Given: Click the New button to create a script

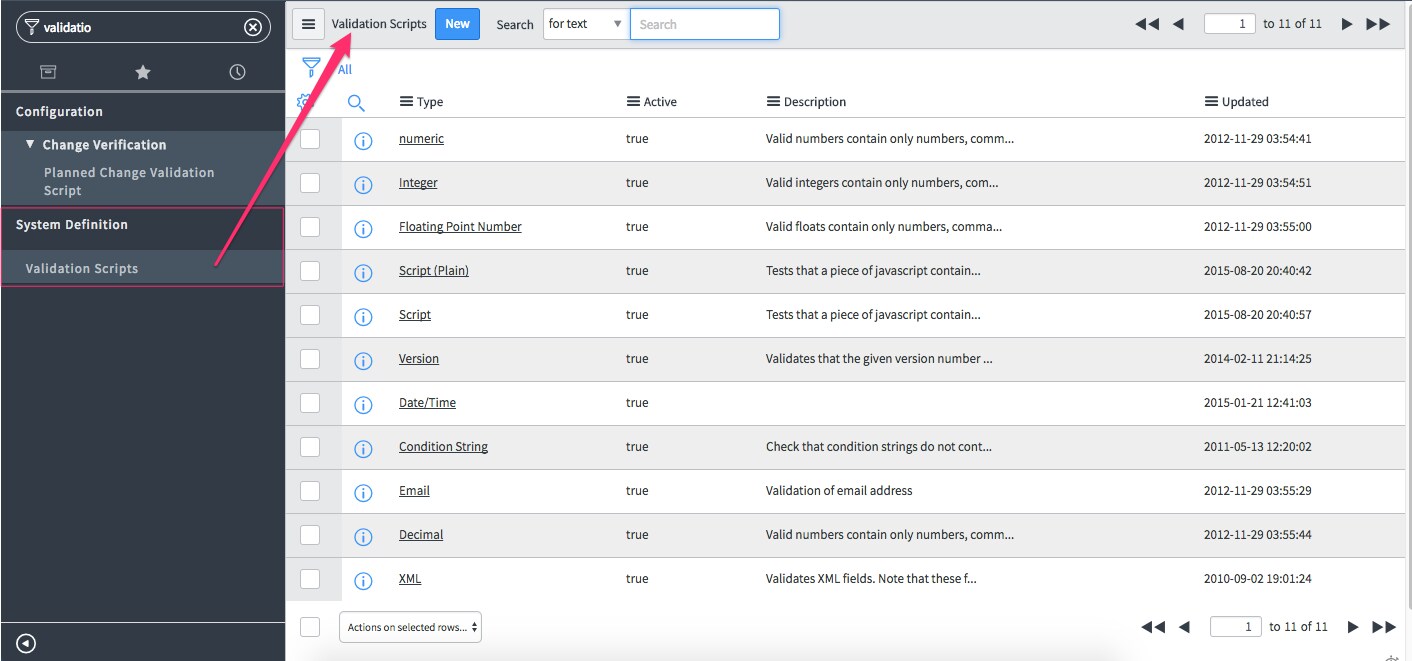Looking at the screenshot, I should point(457,23).
